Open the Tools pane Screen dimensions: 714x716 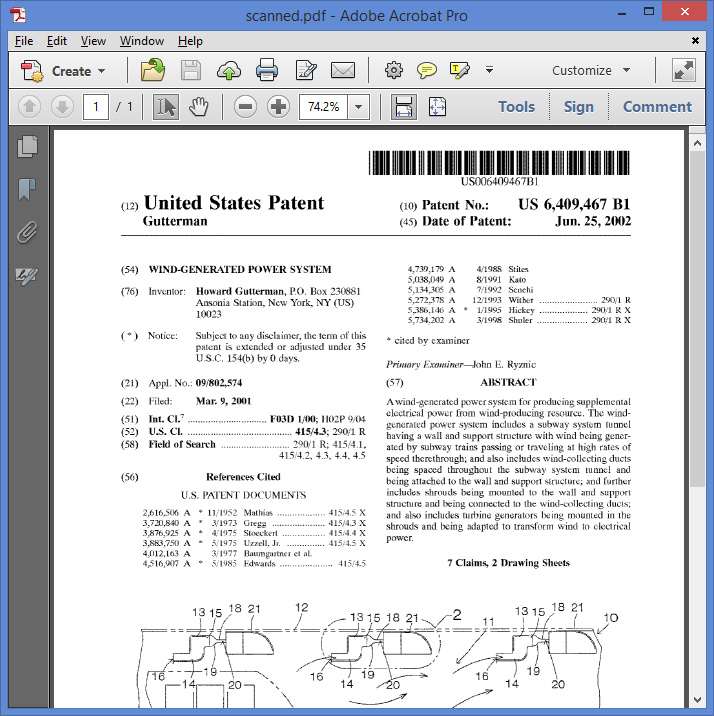tap(516, 107)
